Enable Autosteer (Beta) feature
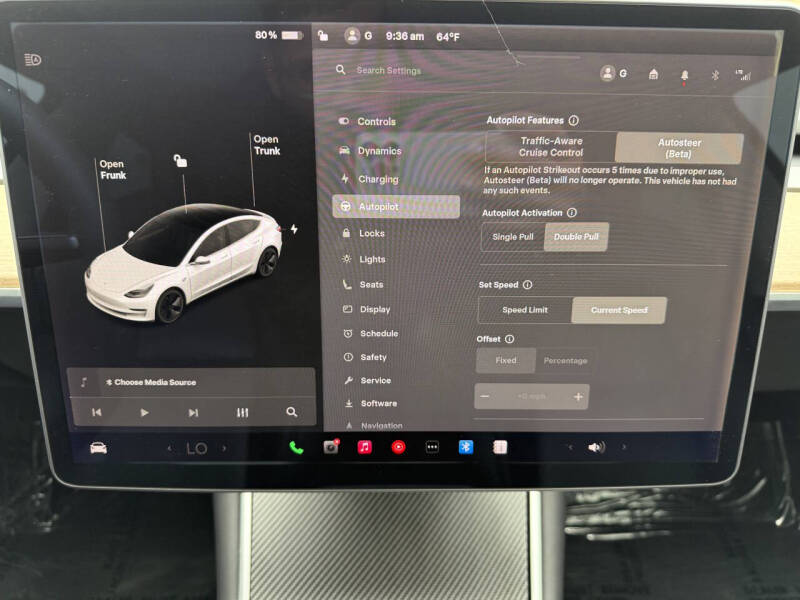The width and height of the screenshot is (800, 600). pyautogui.click(x=679, y=148)
